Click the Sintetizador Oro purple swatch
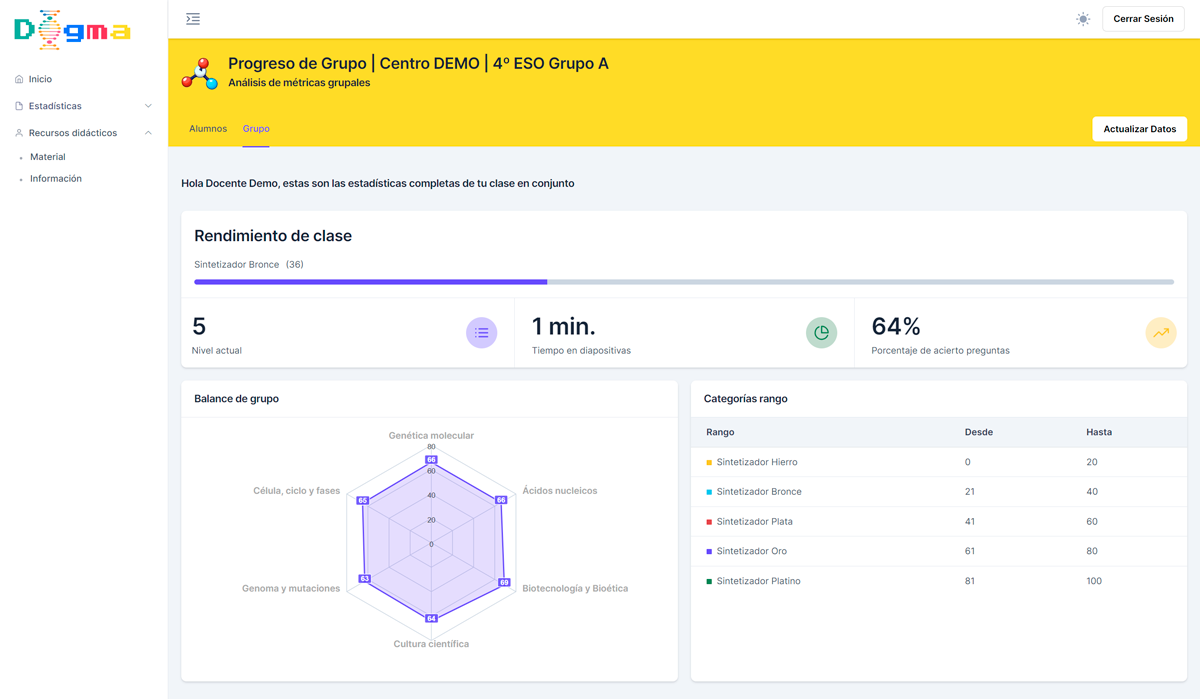Viewport: 1200px width, 699px height. pos(709,552)
